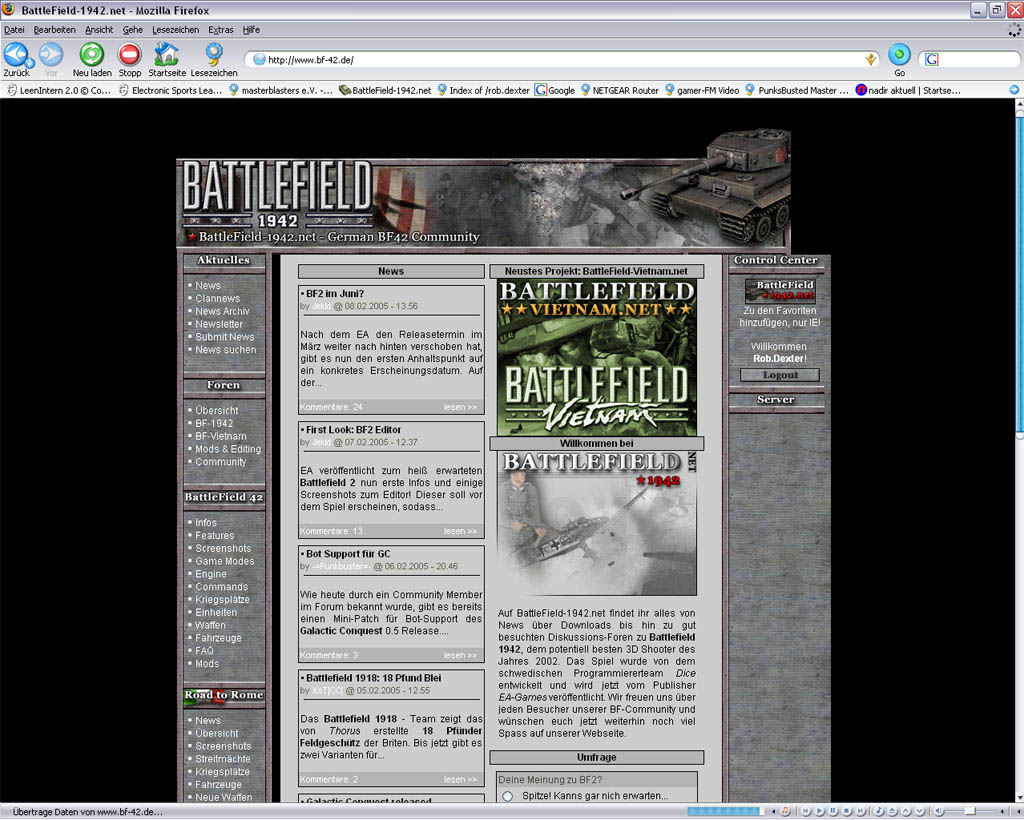Open the NETGEAR Router bookmark

click(x=620, y=91)
